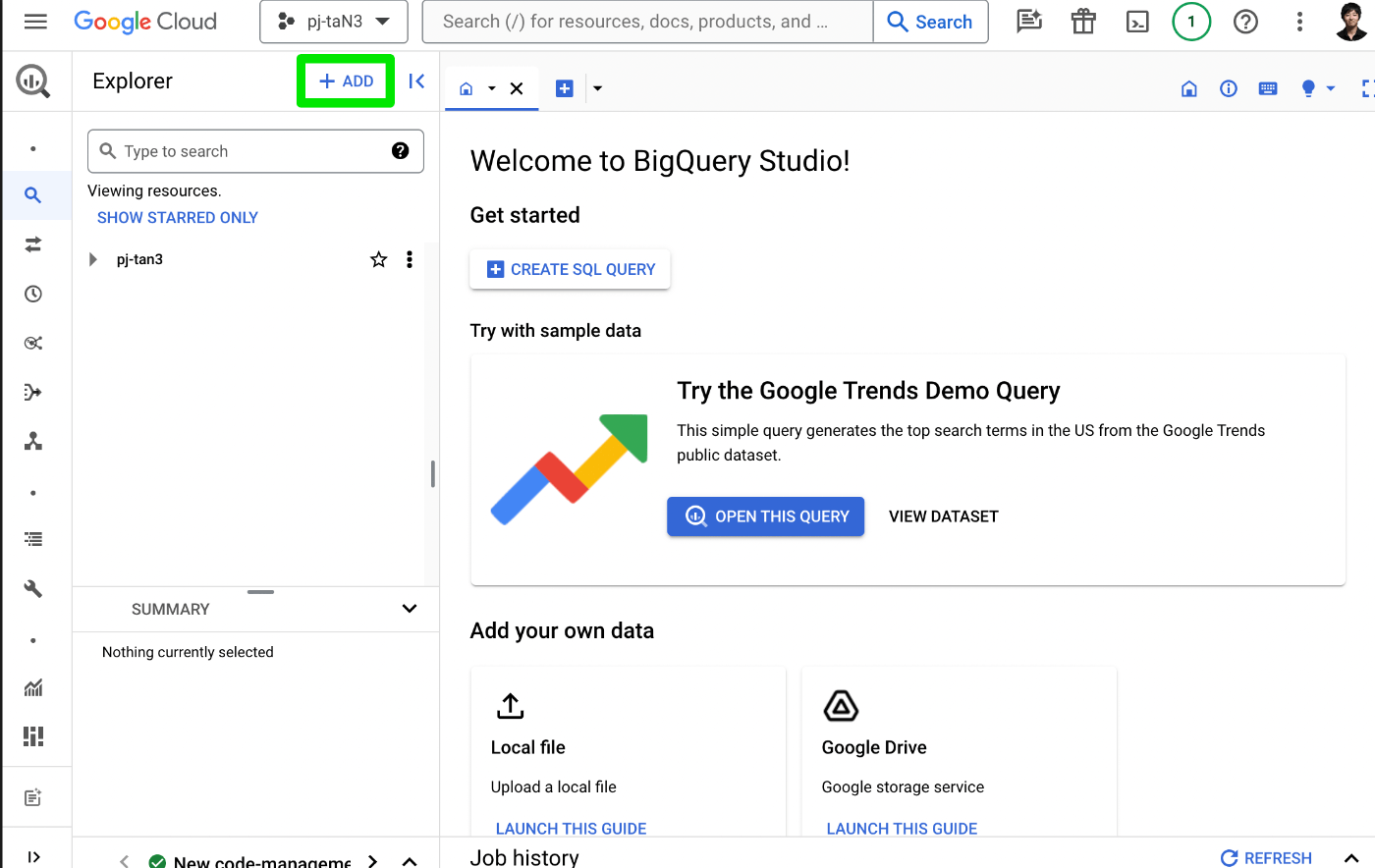Click the user account avatar

pos(1352,22)
